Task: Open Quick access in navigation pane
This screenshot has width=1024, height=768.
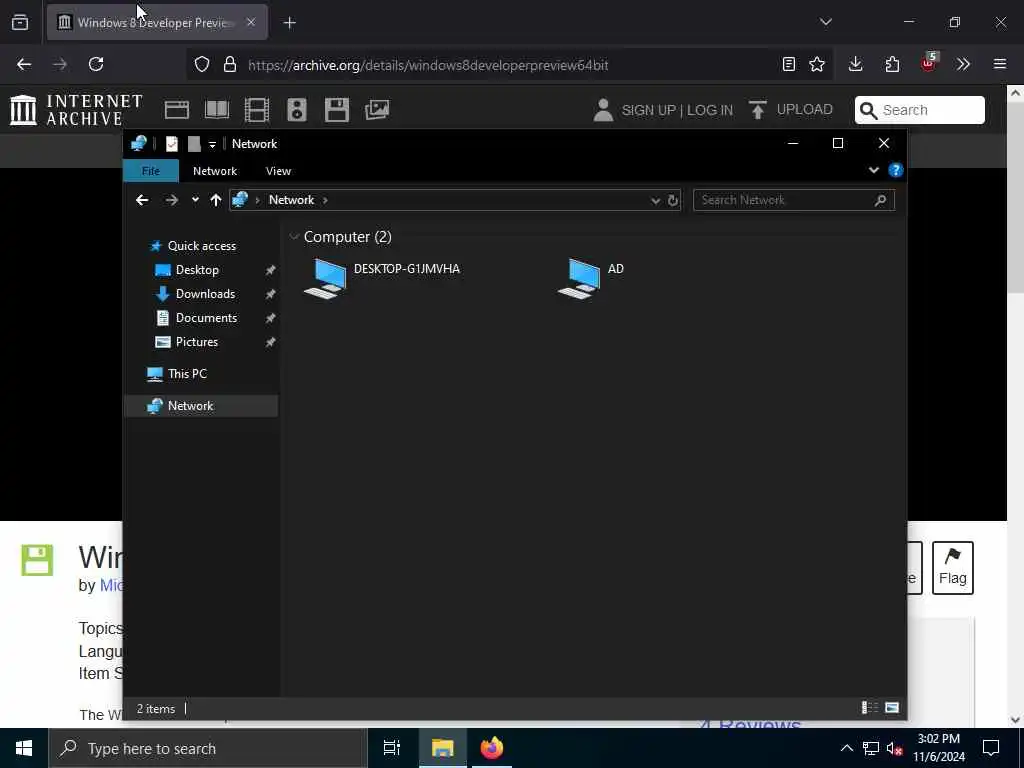Action: click(x=202, y=246)
